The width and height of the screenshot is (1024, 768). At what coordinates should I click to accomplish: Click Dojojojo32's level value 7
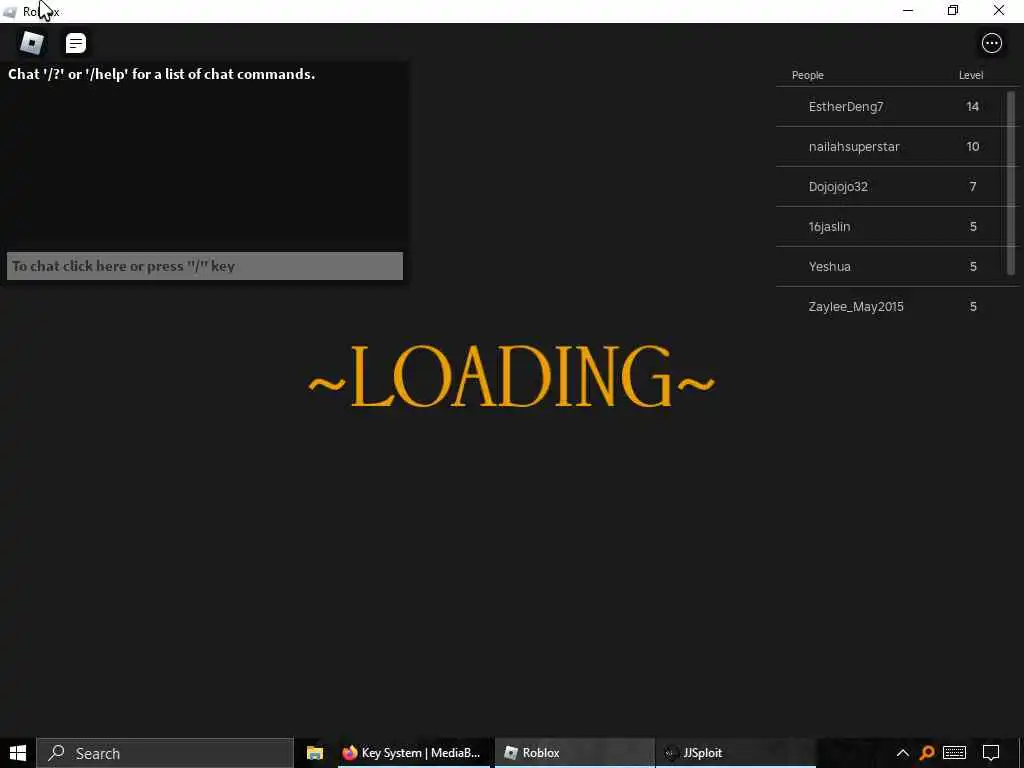click(x=972, y=187)
